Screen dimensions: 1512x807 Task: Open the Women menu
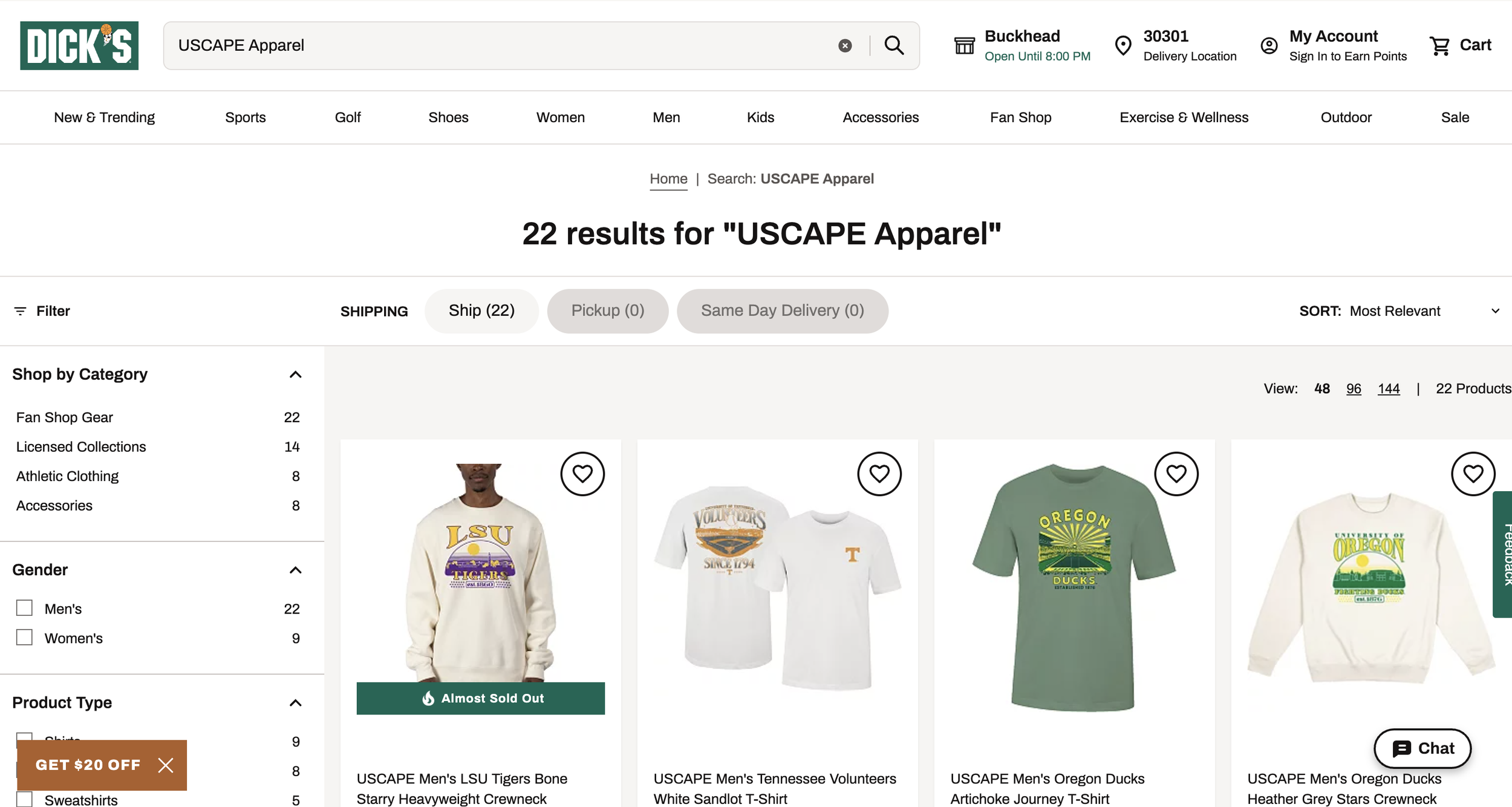coord(561,117)
